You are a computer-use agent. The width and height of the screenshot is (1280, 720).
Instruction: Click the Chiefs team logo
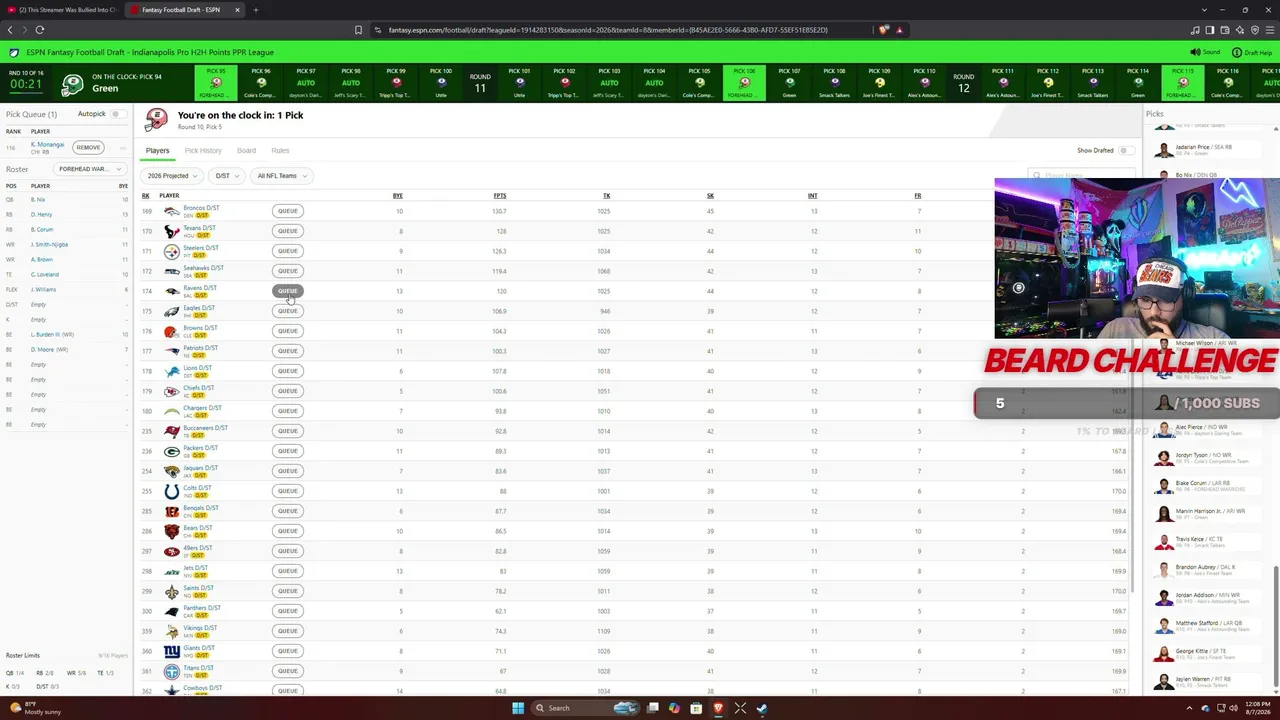[172, 391]
